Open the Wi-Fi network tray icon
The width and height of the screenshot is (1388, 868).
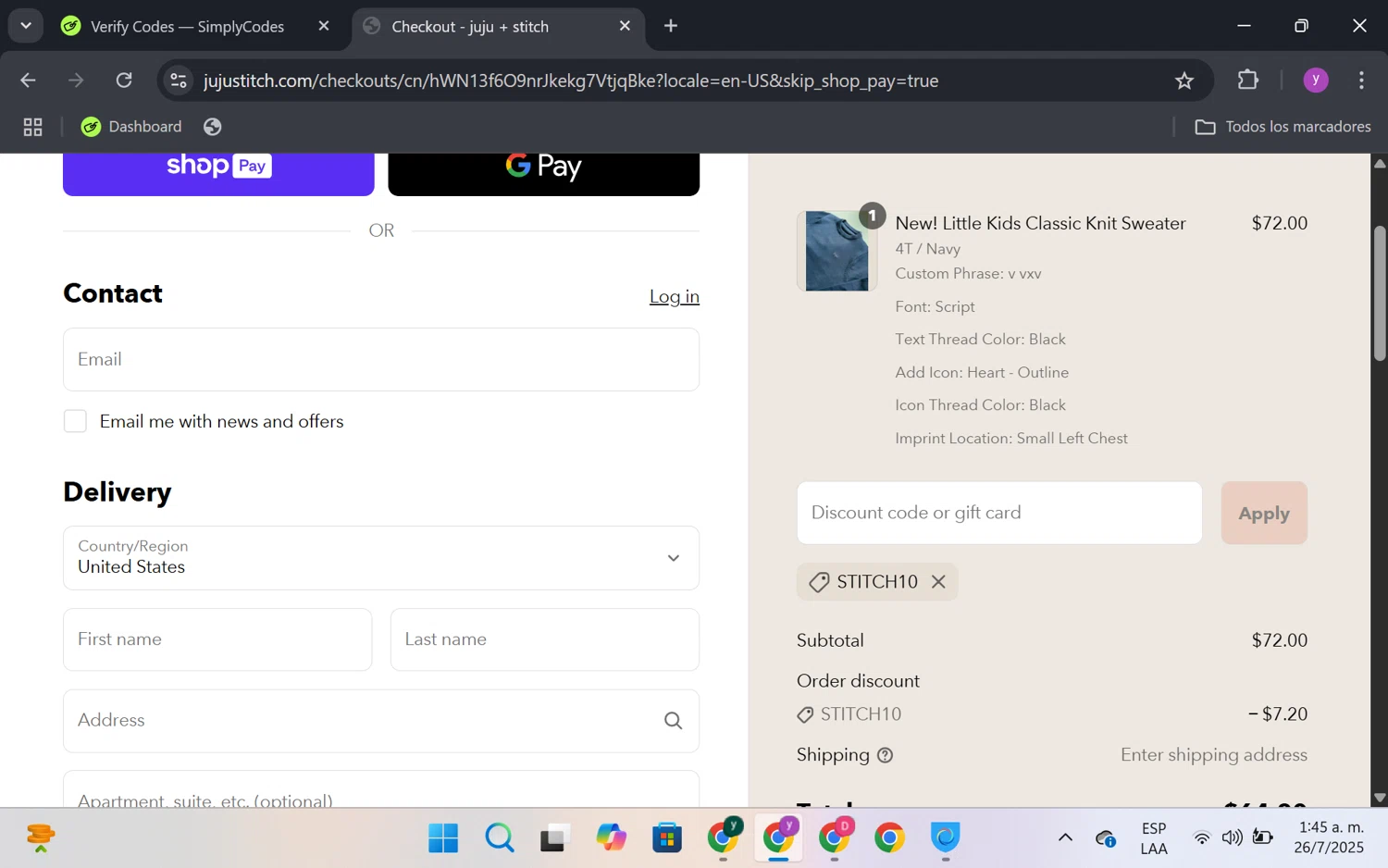(1201, 838)
